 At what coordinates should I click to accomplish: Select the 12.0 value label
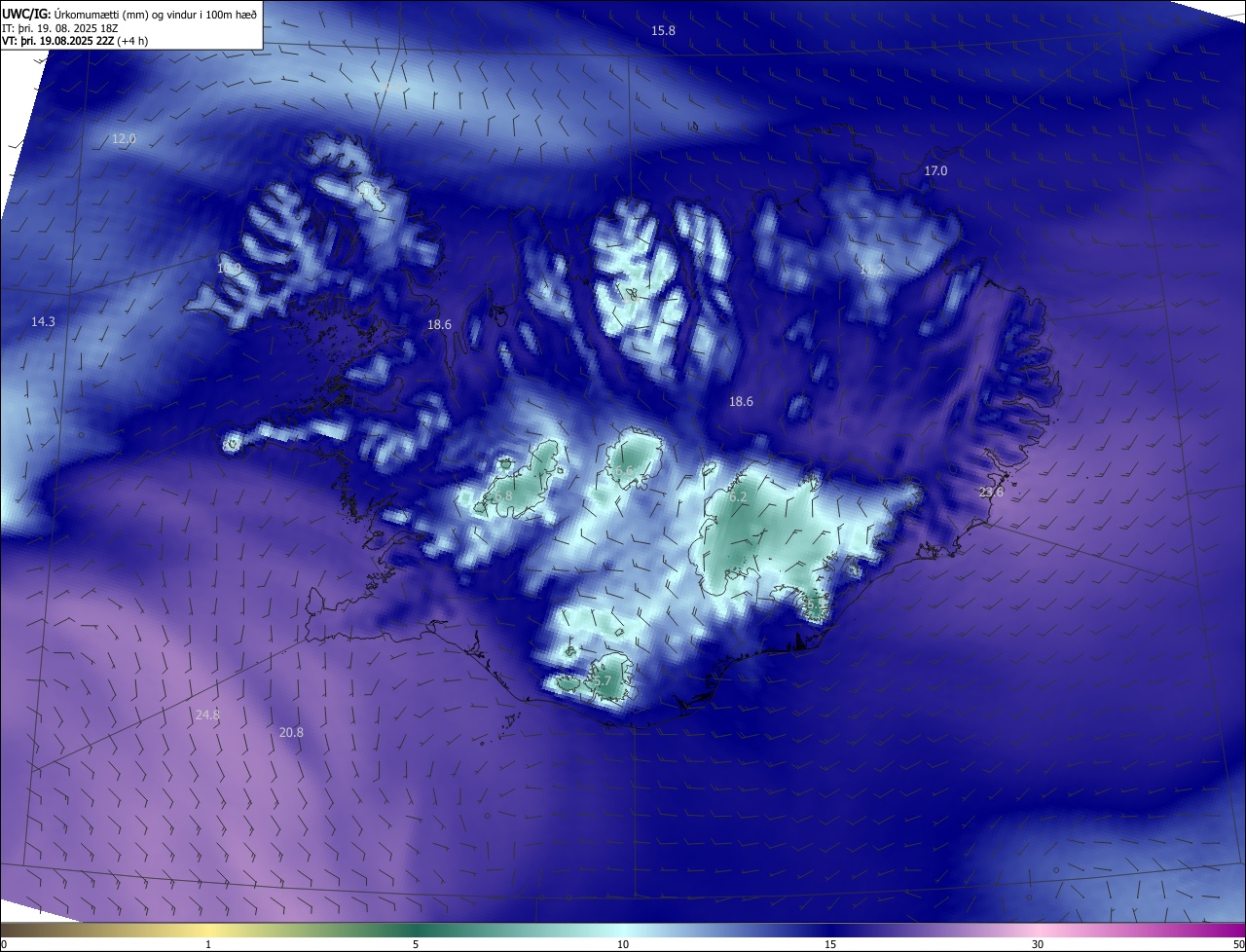124,139
